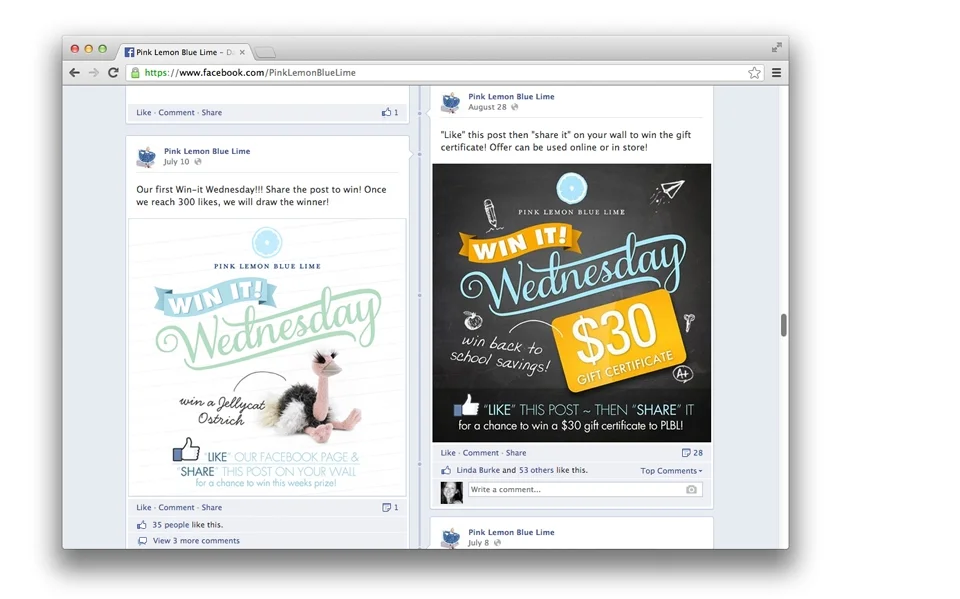Open the $30 gift certificate chalkboard image

[572, 303]
